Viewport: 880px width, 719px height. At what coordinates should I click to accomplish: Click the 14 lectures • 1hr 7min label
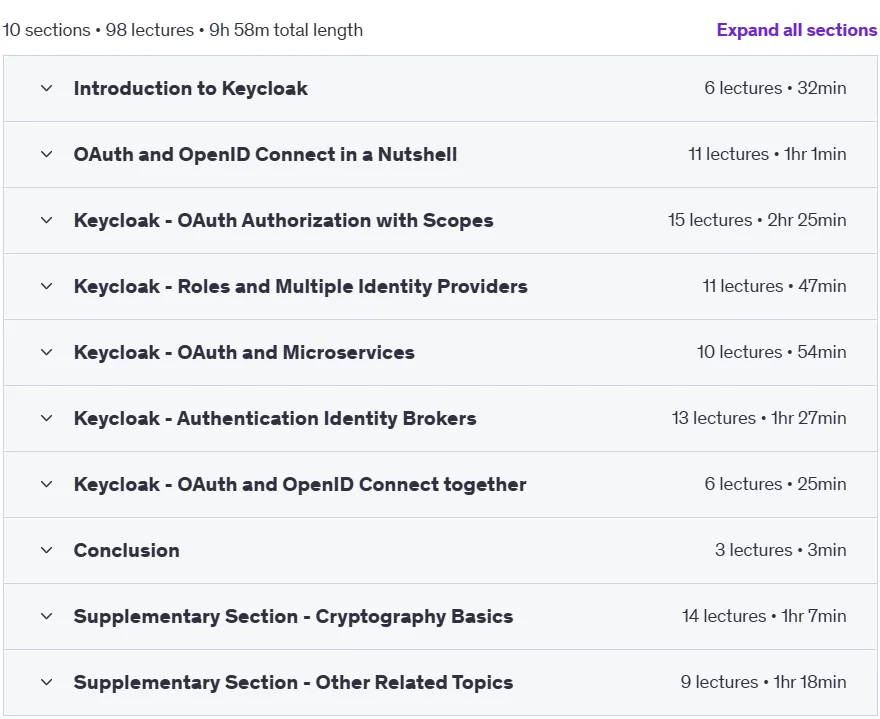[764, 616]
